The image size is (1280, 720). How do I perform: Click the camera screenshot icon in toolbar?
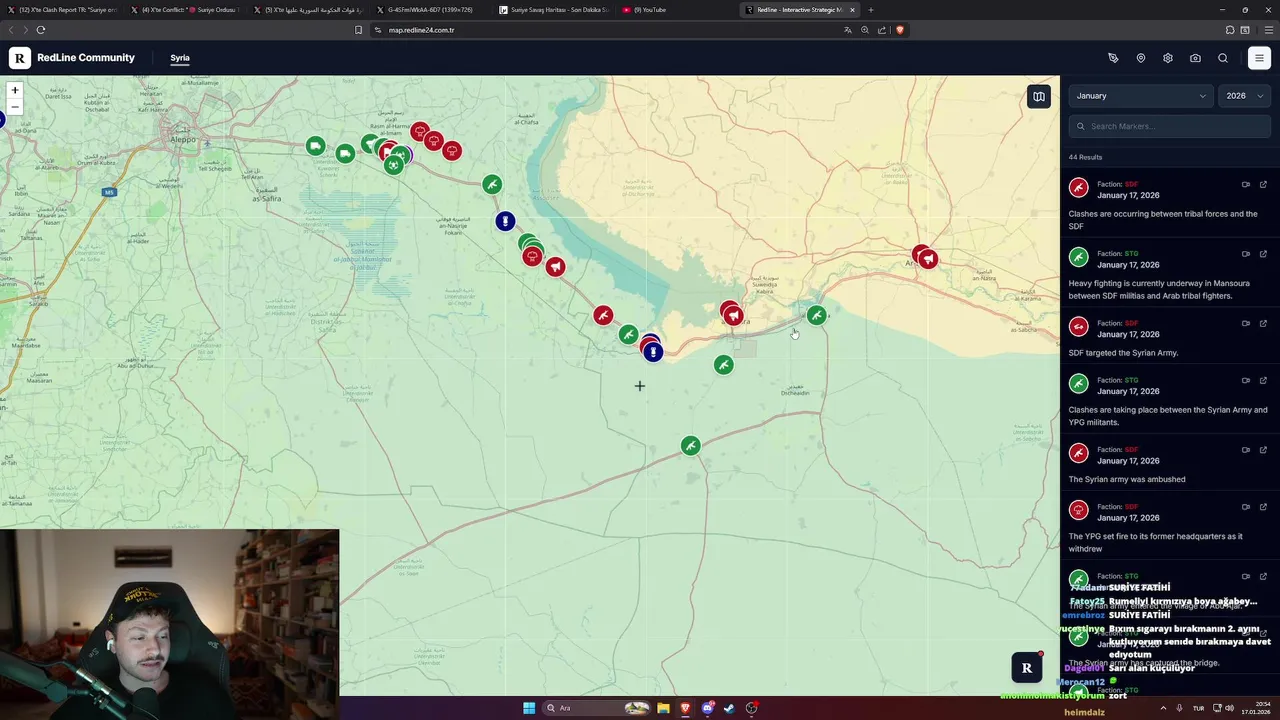1195,58
